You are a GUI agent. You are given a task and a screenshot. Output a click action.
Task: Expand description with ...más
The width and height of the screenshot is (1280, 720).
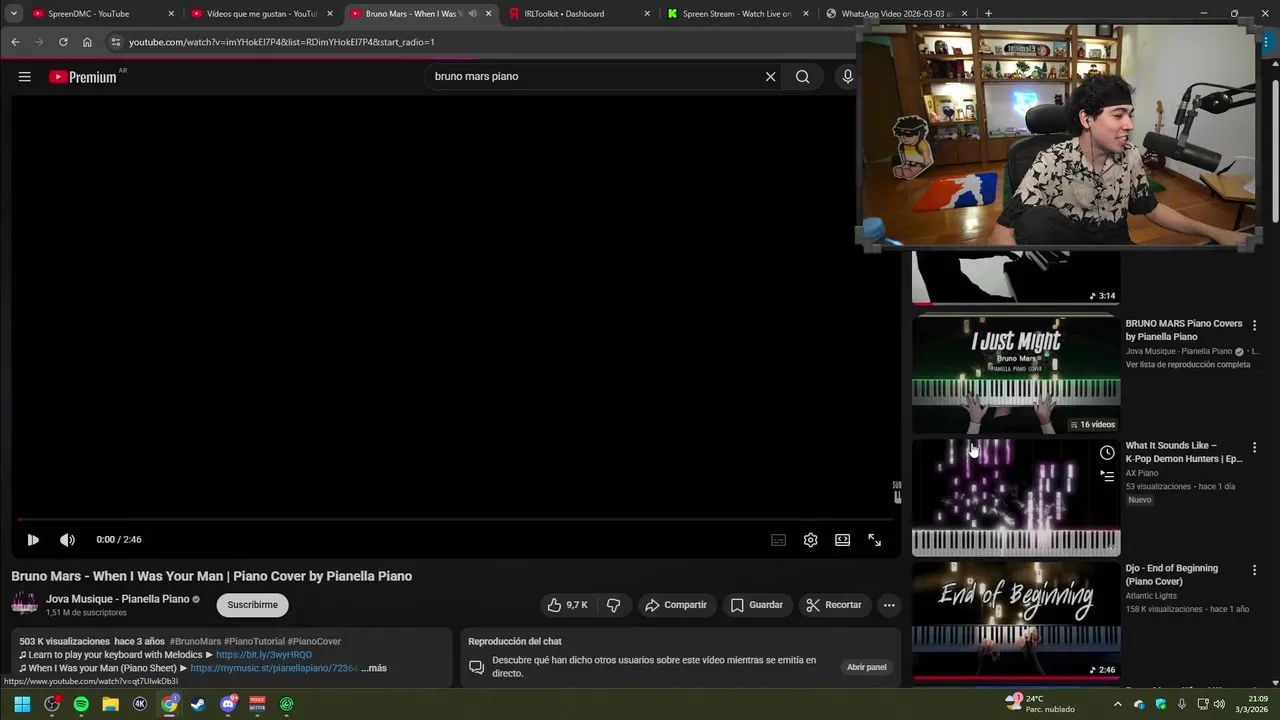(374, 668)
